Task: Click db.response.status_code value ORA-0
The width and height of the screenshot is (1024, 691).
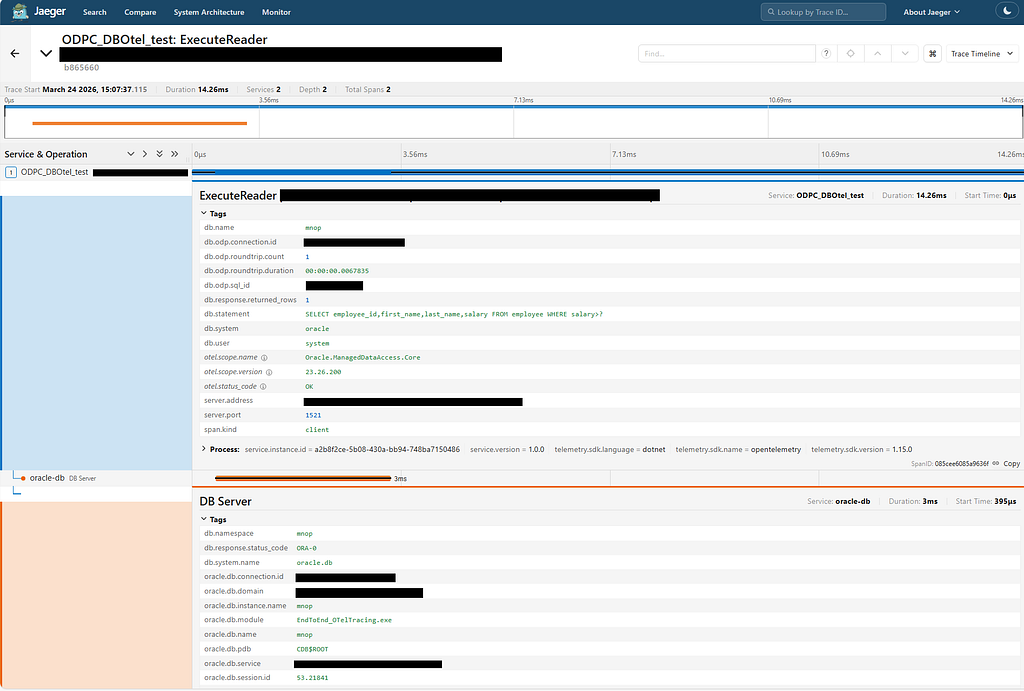Action: pos(307,548)
